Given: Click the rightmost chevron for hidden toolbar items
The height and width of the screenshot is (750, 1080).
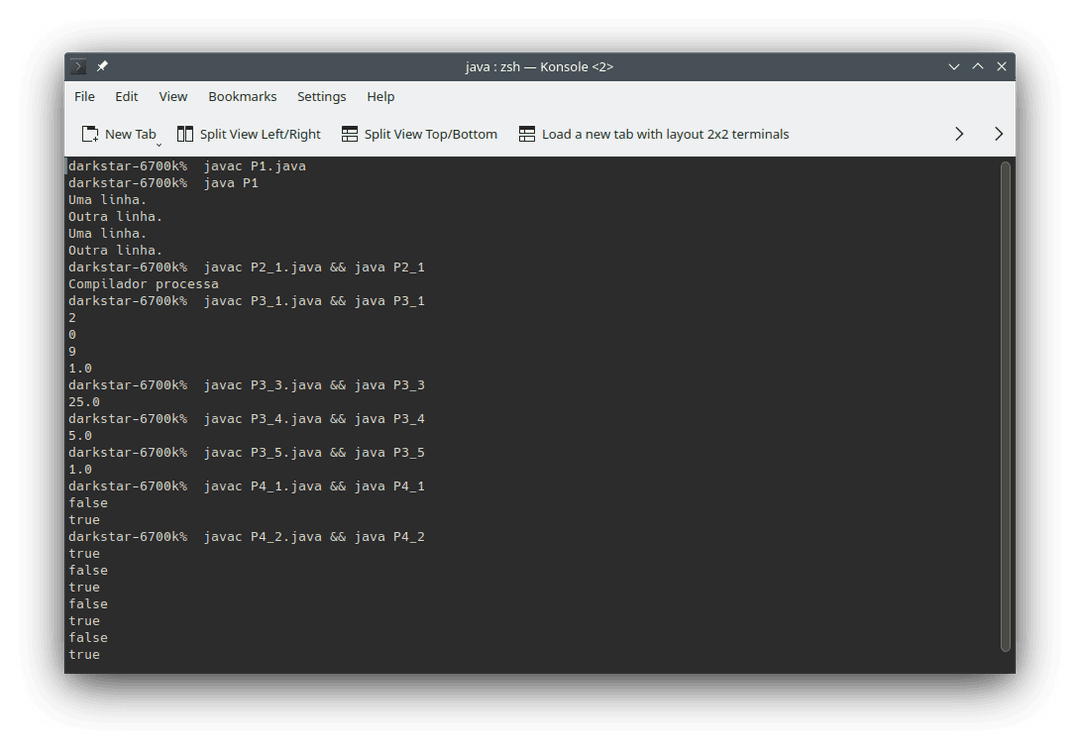Looking at the screenshot, I should click(997, 133).
